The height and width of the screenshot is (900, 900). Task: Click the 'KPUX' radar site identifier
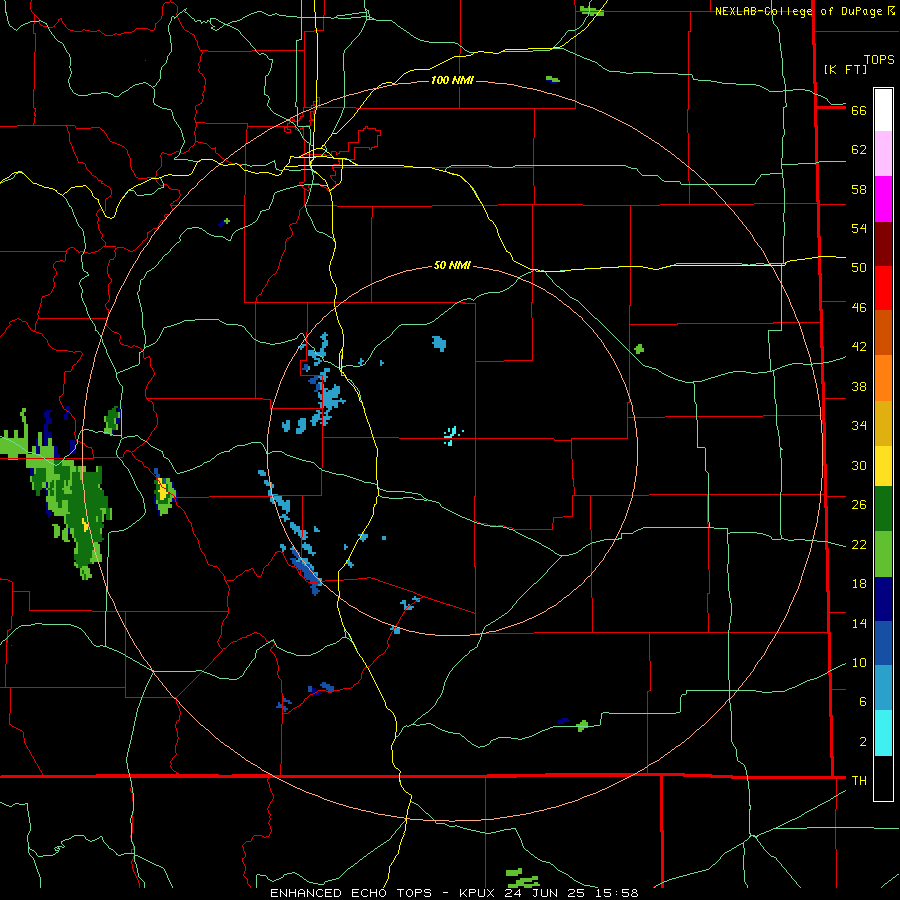pyautogui.click(x=476, y=893)
